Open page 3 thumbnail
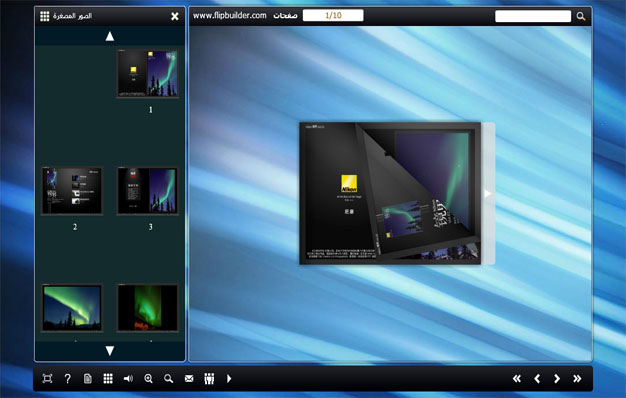Screen dimensions: 626x398 148,191
